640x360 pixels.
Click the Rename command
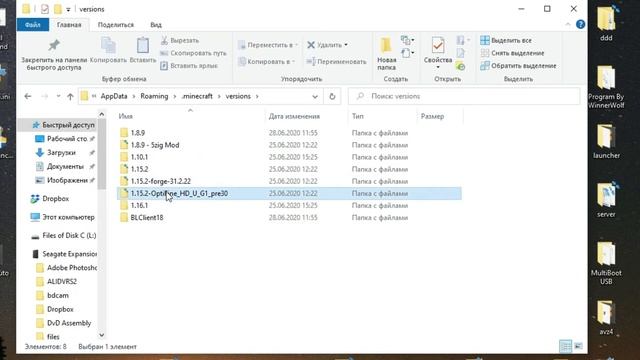click(x=336, y=62)
